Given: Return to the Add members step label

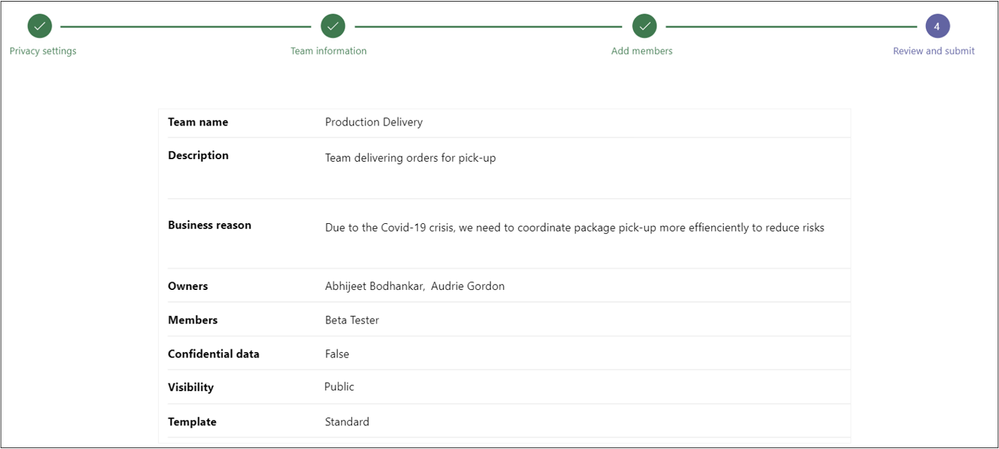Looking at the screenshot, I should 641,51.
